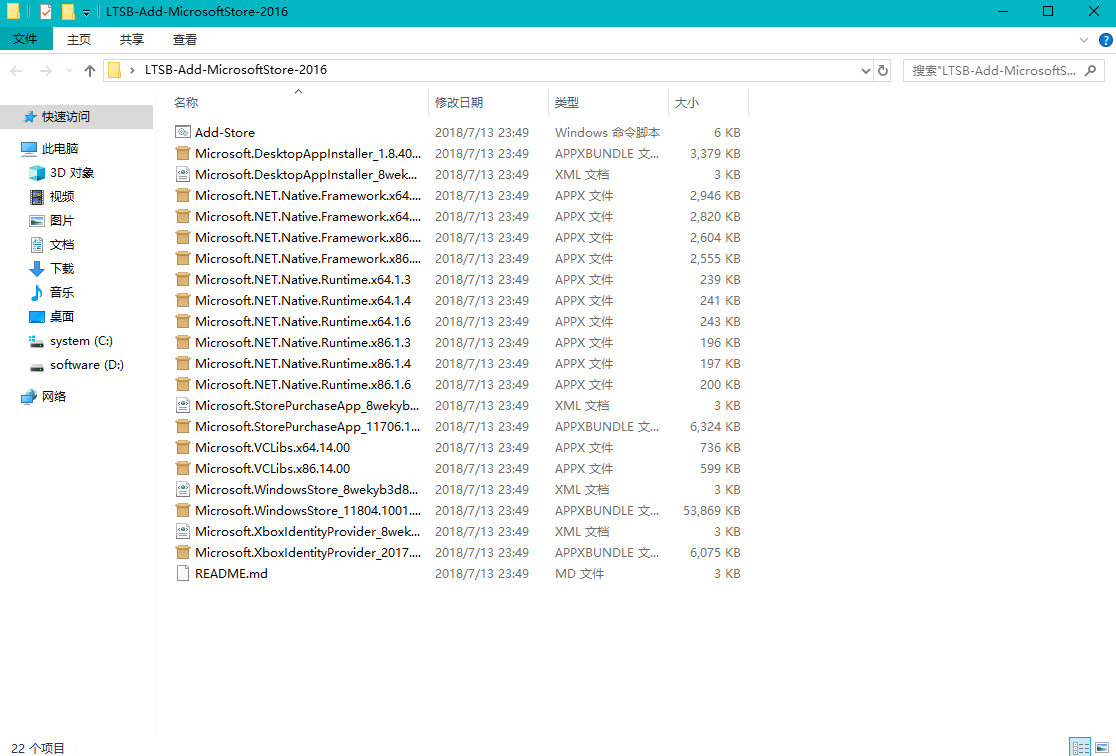Go back with the back arrow
The image size is (1116, 756).
click(x=16, y=70)
